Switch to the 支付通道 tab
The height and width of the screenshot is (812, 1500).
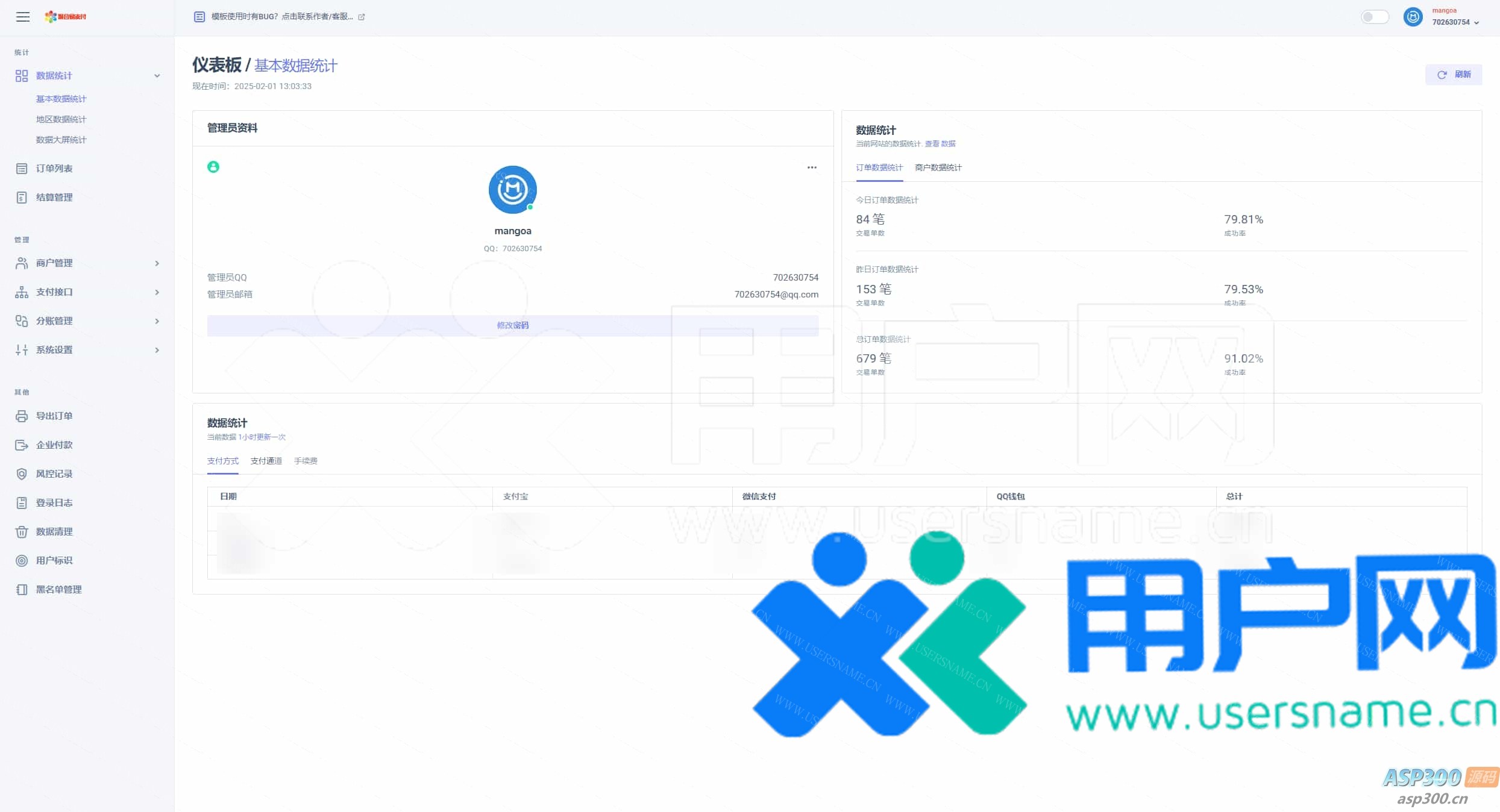click(x=266, y=461)
